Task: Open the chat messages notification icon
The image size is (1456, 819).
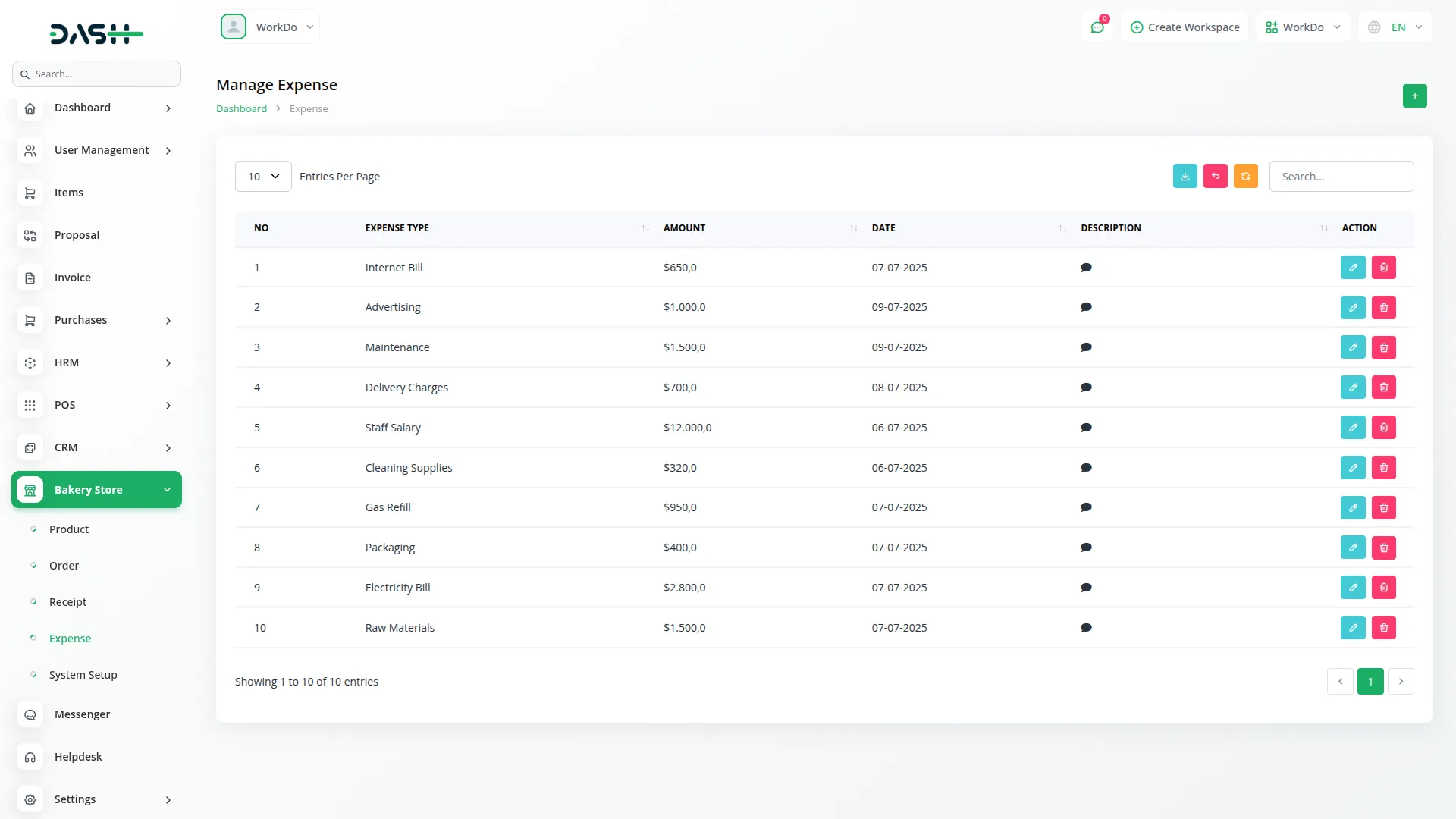Action: tap(1097, 27)
